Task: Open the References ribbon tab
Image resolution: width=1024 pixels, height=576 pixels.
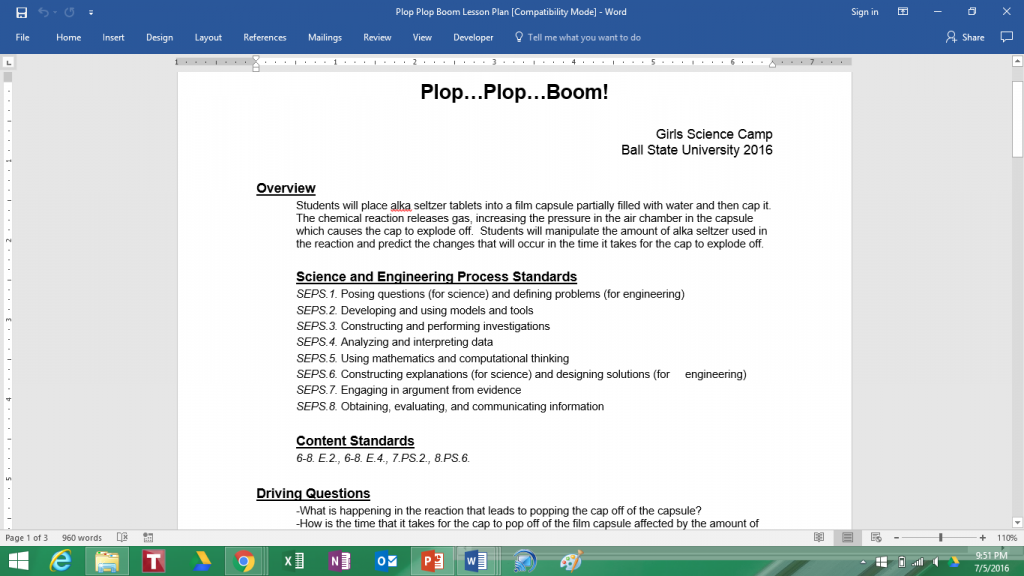Action: tap(265, 37)
